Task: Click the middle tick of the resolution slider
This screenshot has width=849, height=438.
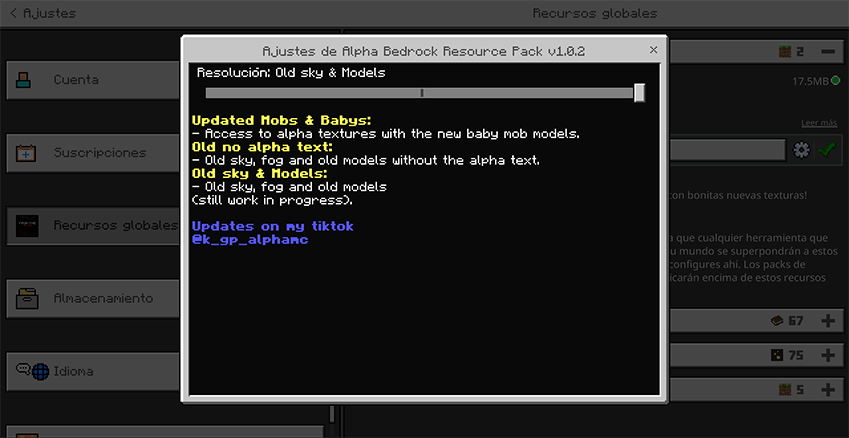Action: click(422, 93)
